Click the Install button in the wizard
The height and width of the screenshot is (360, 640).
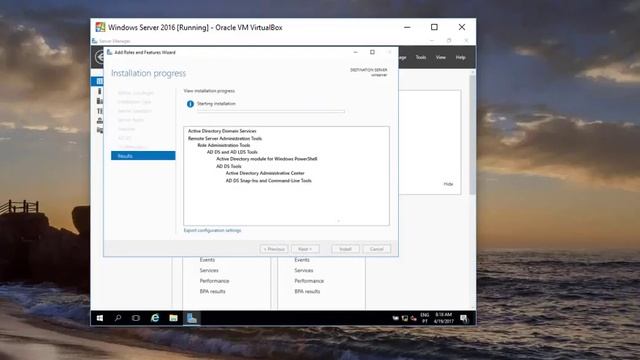click(x=345, y=249)
